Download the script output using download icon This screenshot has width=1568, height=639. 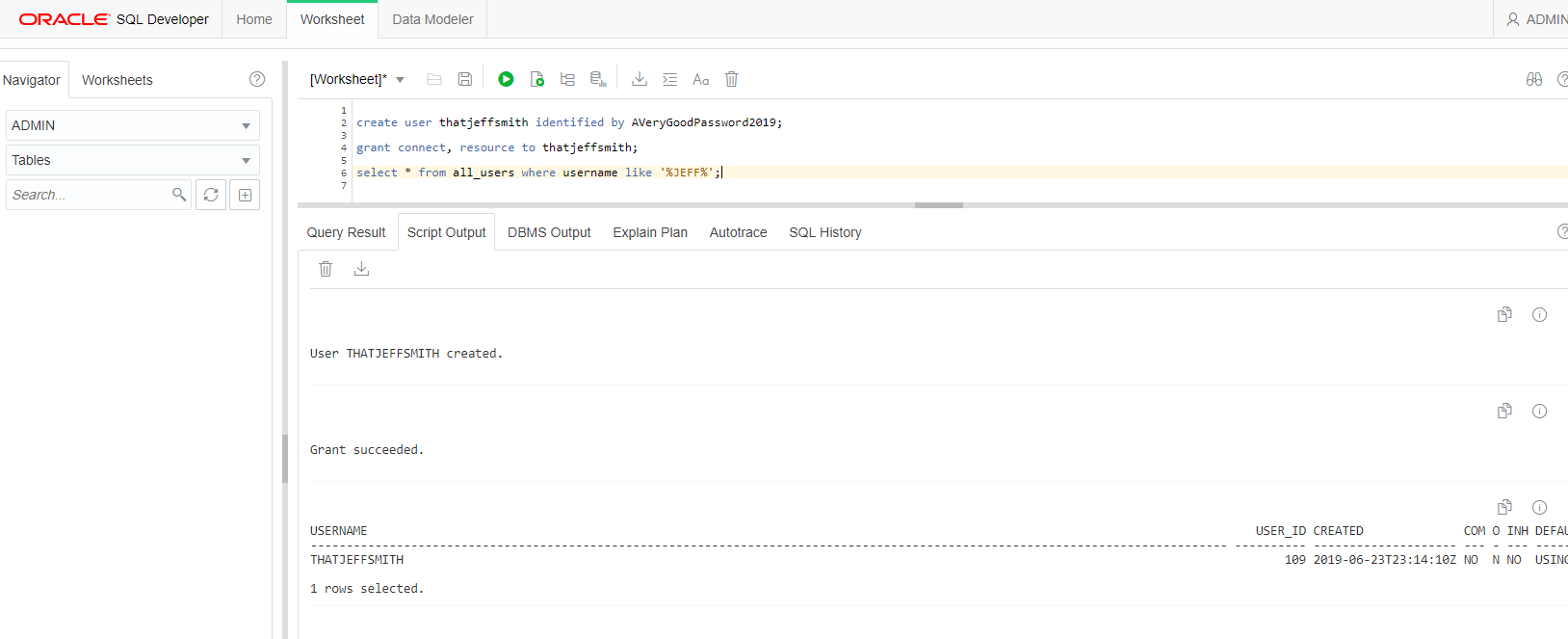coord(361,269)
